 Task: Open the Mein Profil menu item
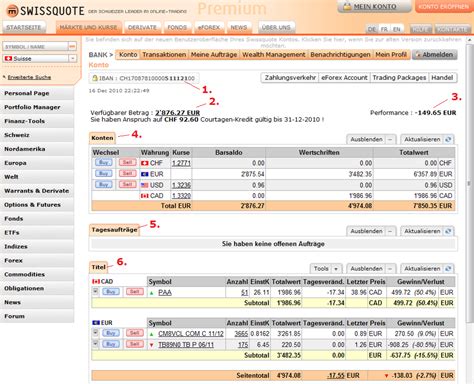pos(391,55)
